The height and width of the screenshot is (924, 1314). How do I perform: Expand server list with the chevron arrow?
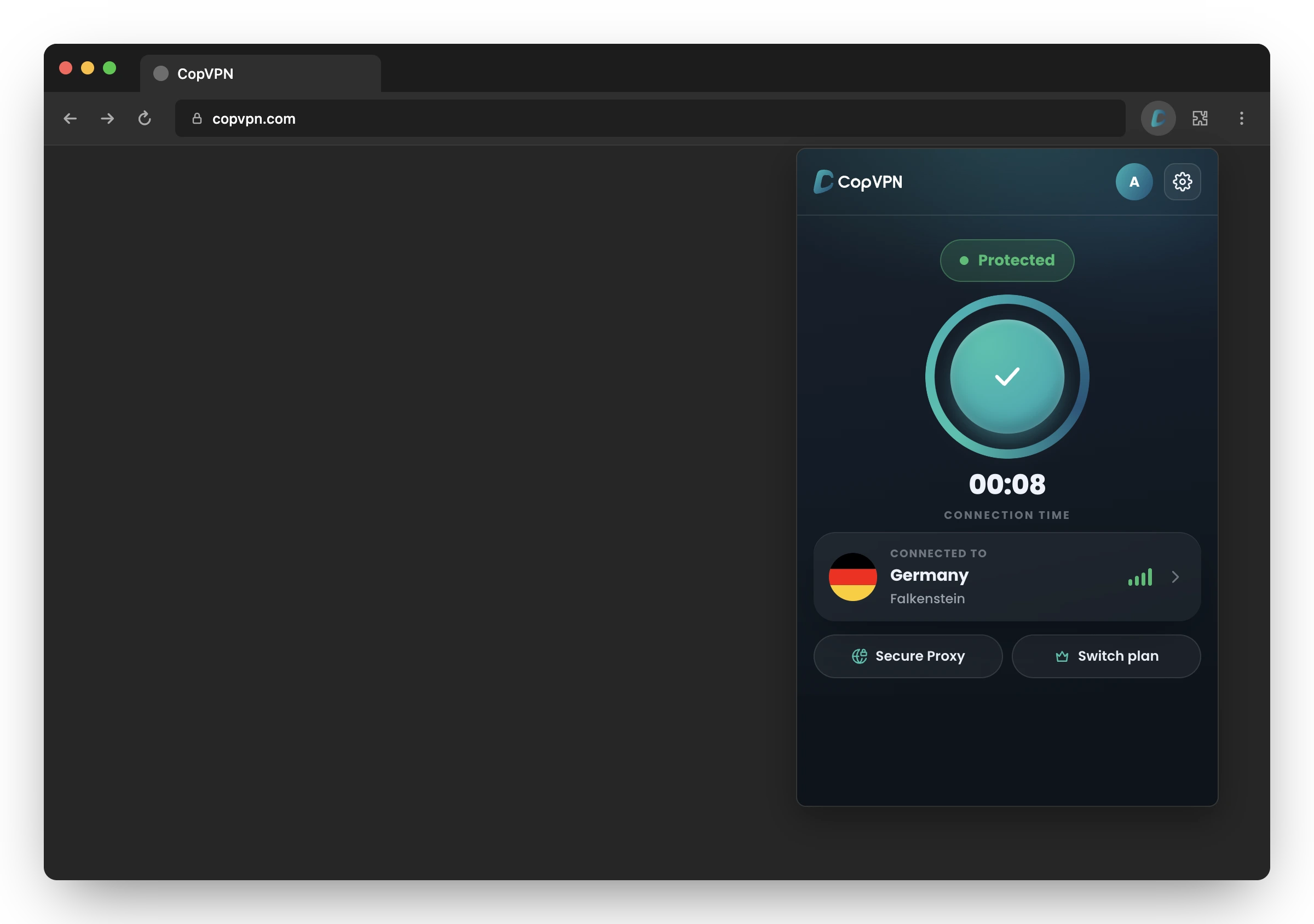click(1175, 577)
